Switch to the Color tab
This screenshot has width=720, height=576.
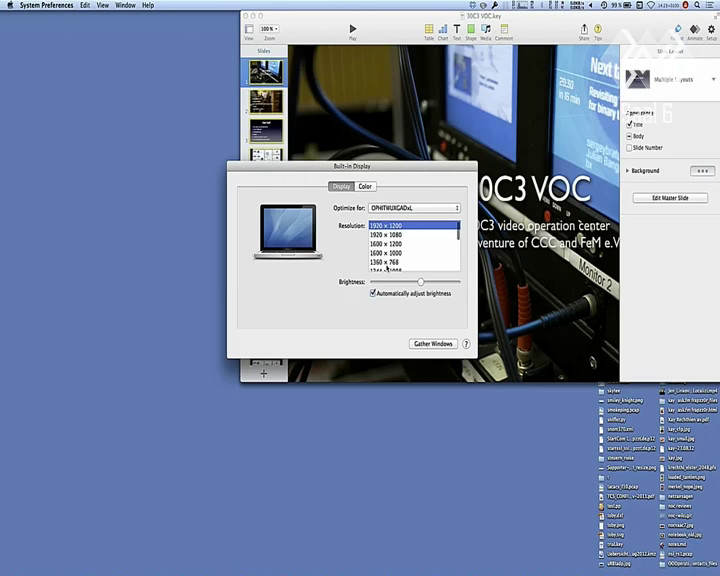[365, 186]
